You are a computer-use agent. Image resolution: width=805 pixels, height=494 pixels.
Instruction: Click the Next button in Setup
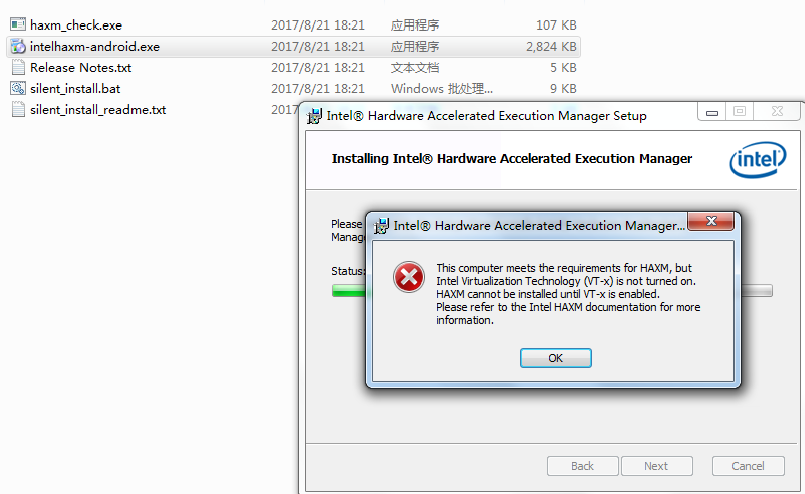657,466
